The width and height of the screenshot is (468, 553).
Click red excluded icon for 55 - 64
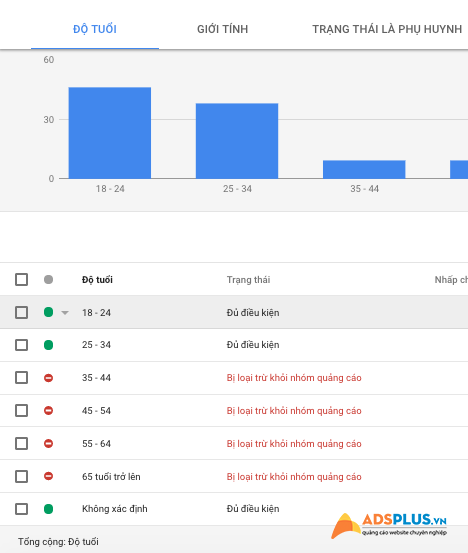pos(48,443)
